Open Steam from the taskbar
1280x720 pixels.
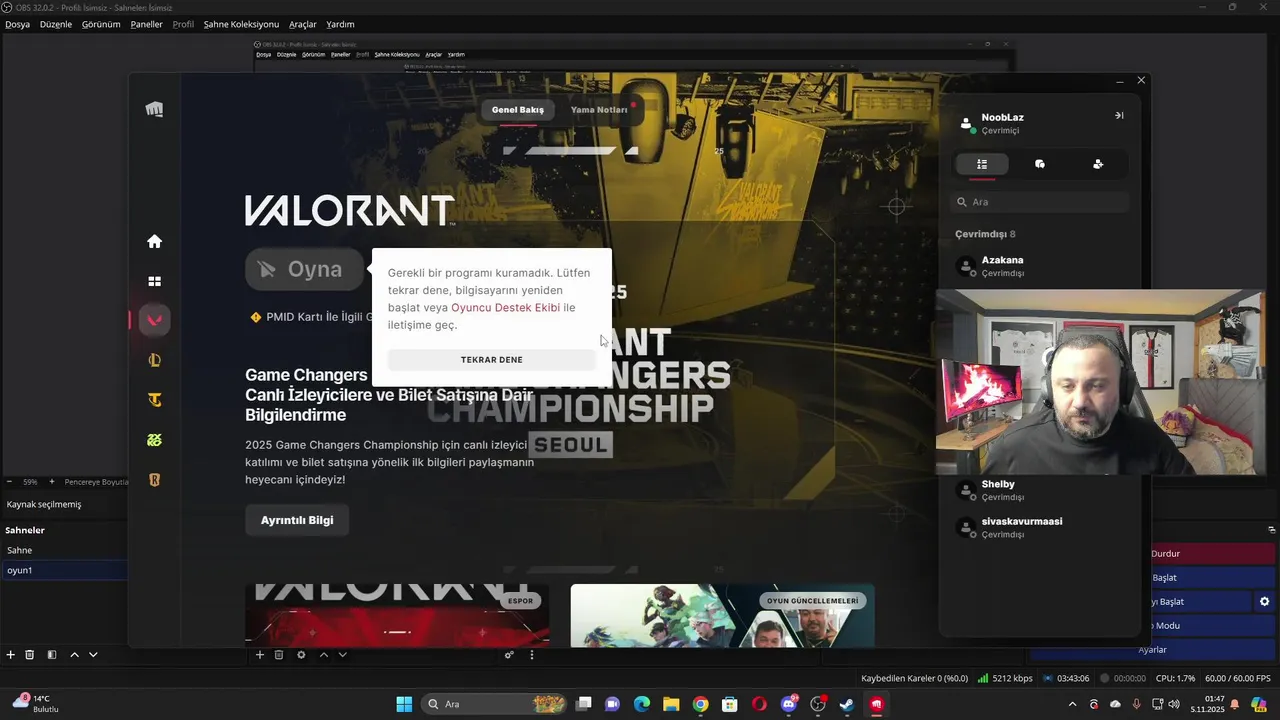(846, 704)
